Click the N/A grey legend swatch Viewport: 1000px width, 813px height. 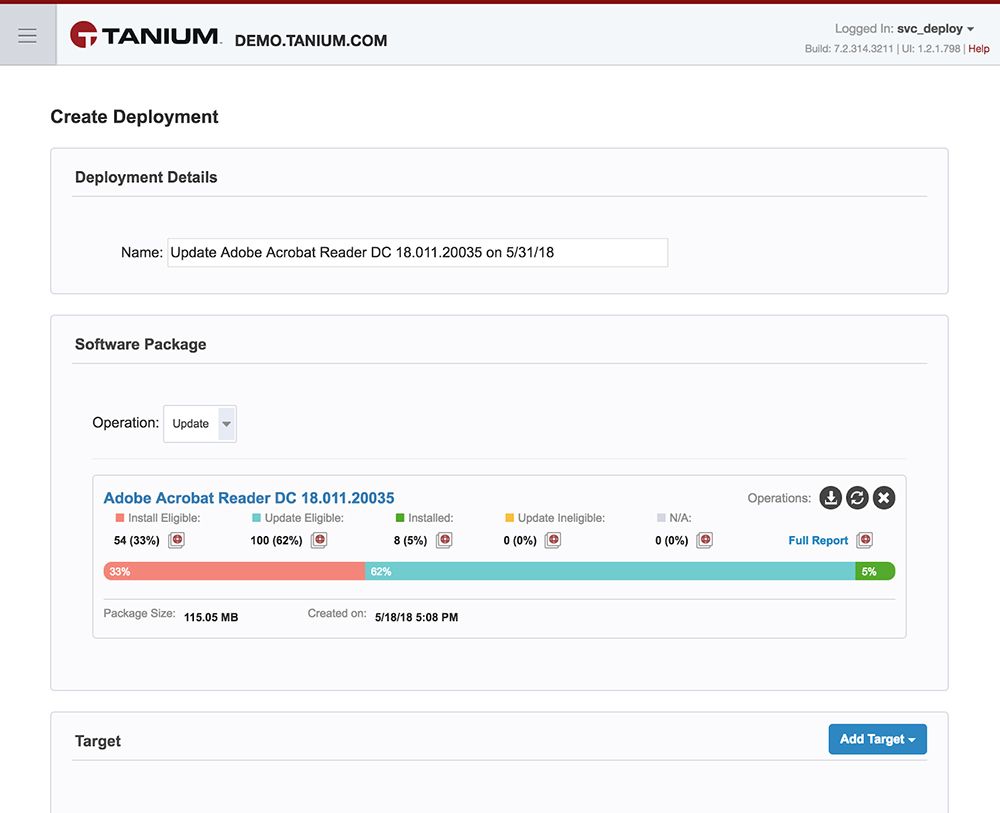661,518
